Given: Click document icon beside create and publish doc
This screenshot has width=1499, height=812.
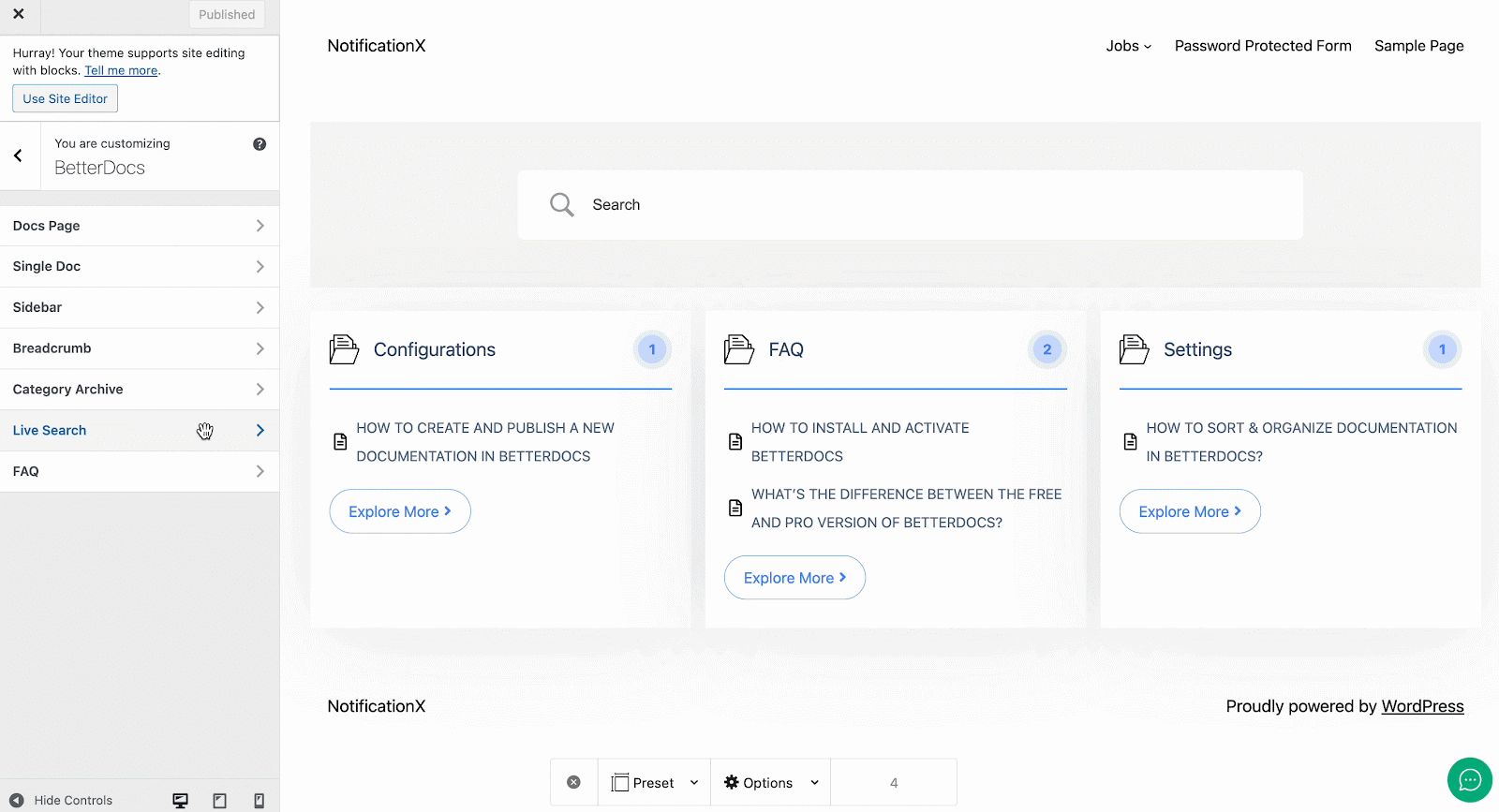Looking at the screenshot, I should (341, 442).
